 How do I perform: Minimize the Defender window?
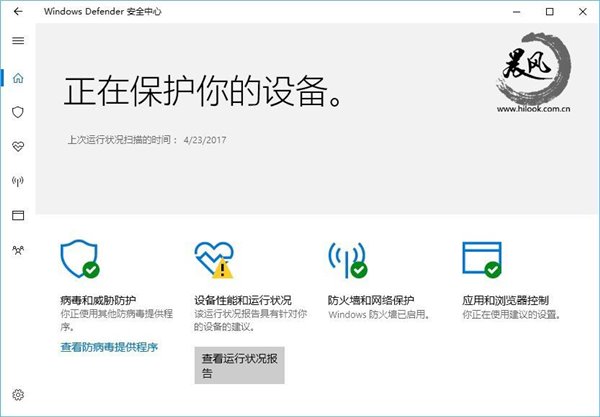click(517, 12)
